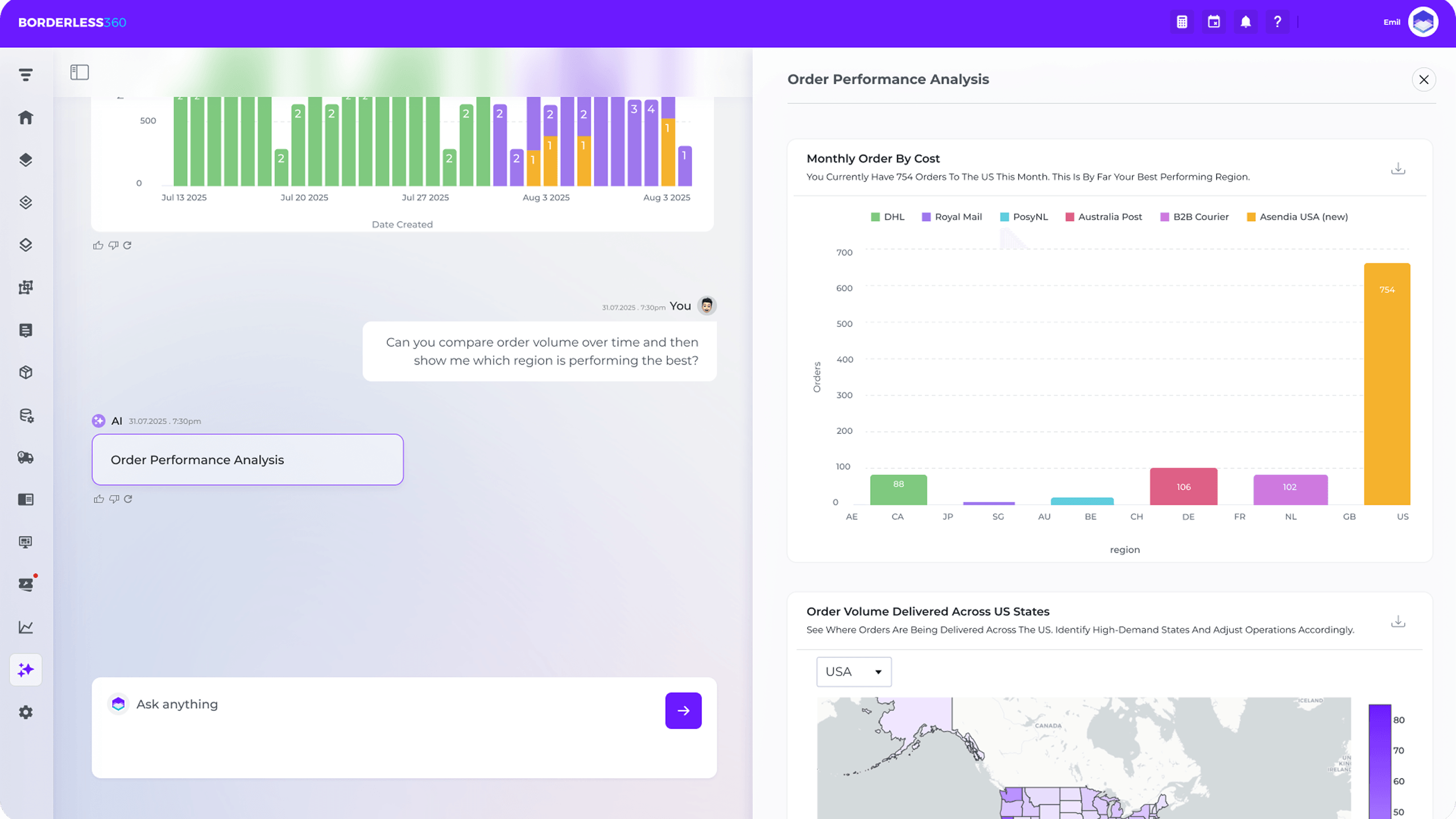Go to Home in the sidebar
Screen dimensions: 1456x819
pyautogui.click(x=26, y=118)
